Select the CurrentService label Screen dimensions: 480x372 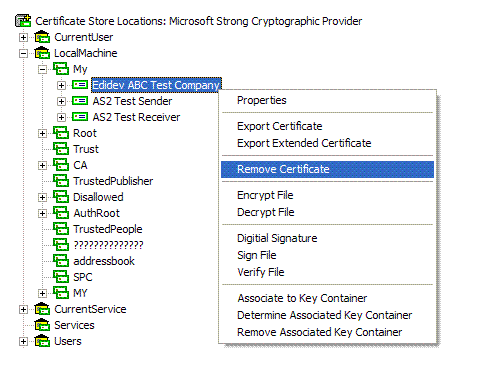coord(90,309)
